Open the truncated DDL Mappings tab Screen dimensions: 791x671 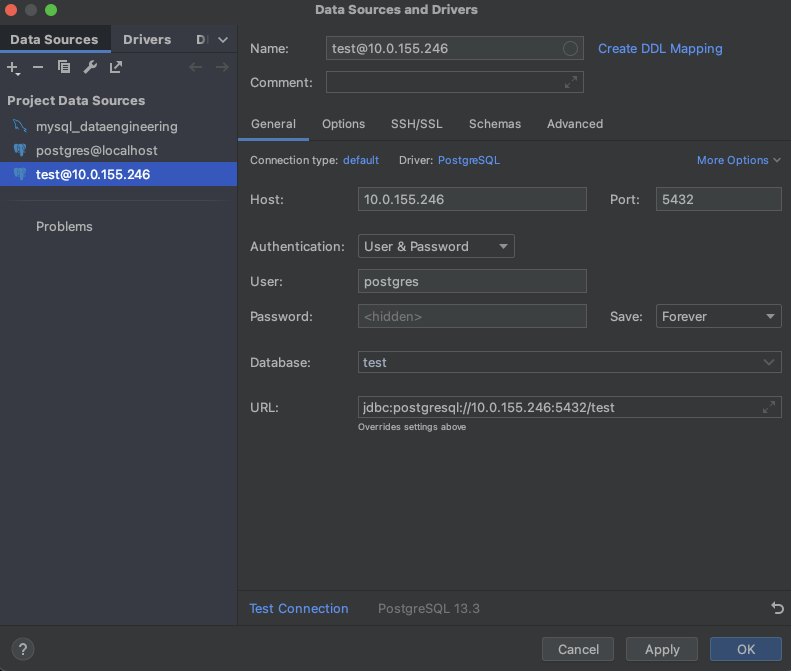(202, 39)
